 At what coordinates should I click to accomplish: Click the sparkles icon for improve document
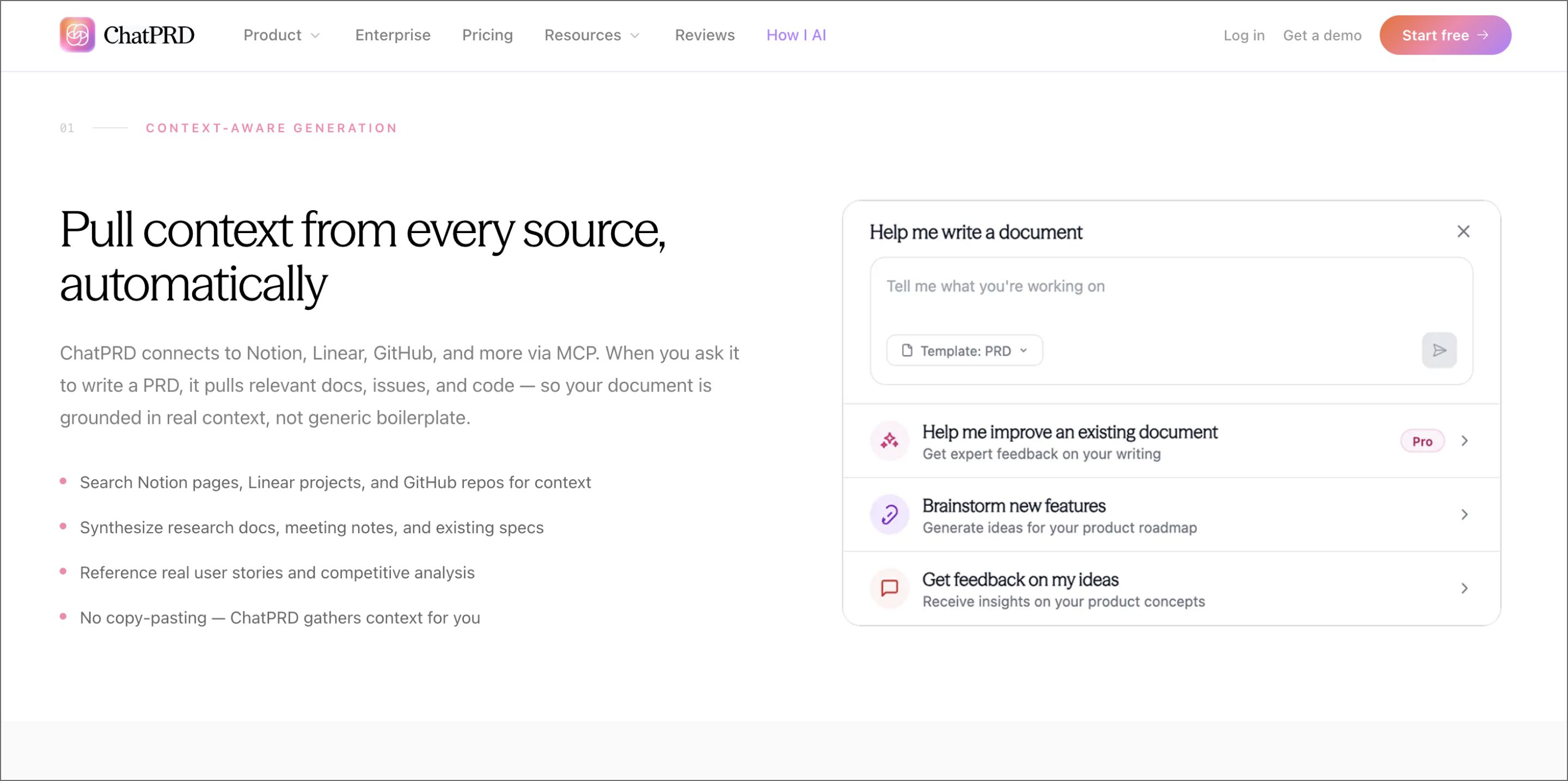pyautogui.click(x=889, y=441)
